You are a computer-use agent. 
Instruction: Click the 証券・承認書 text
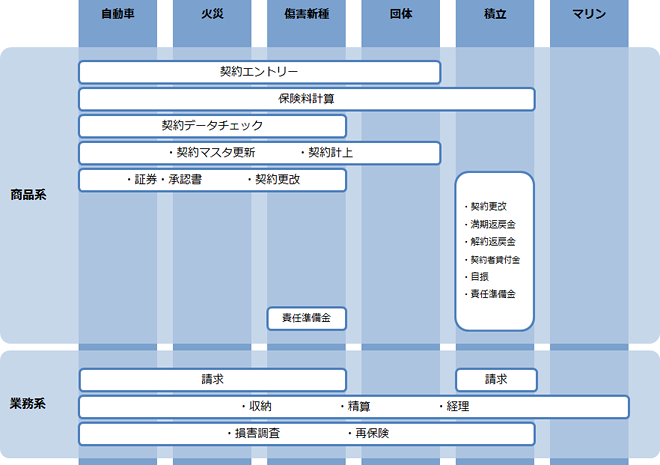[168, 179]
